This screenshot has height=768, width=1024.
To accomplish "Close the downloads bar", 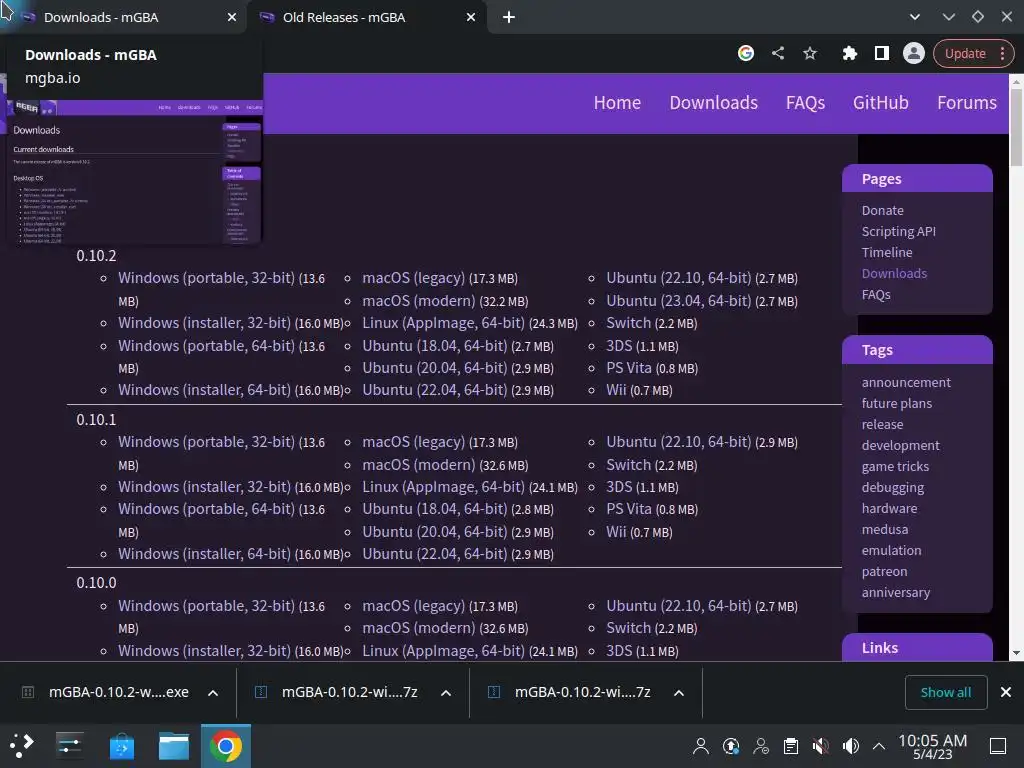I will coord(1006,692).
